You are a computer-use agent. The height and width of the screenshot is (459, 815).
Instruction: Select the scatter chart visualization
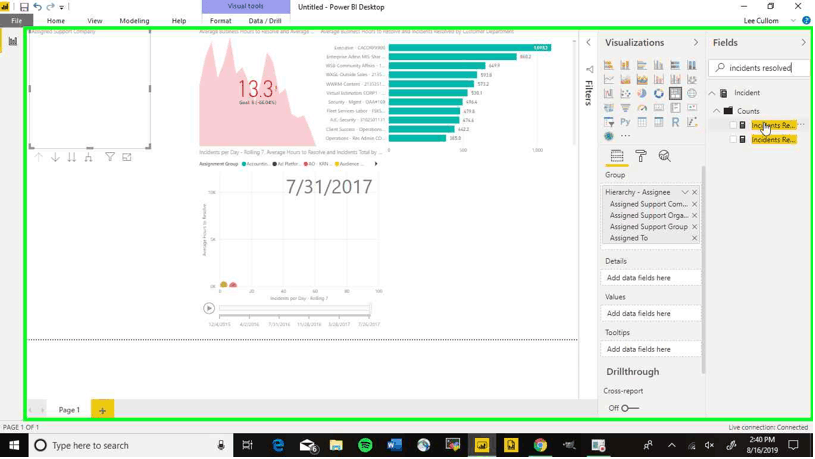tap(625, 94)
